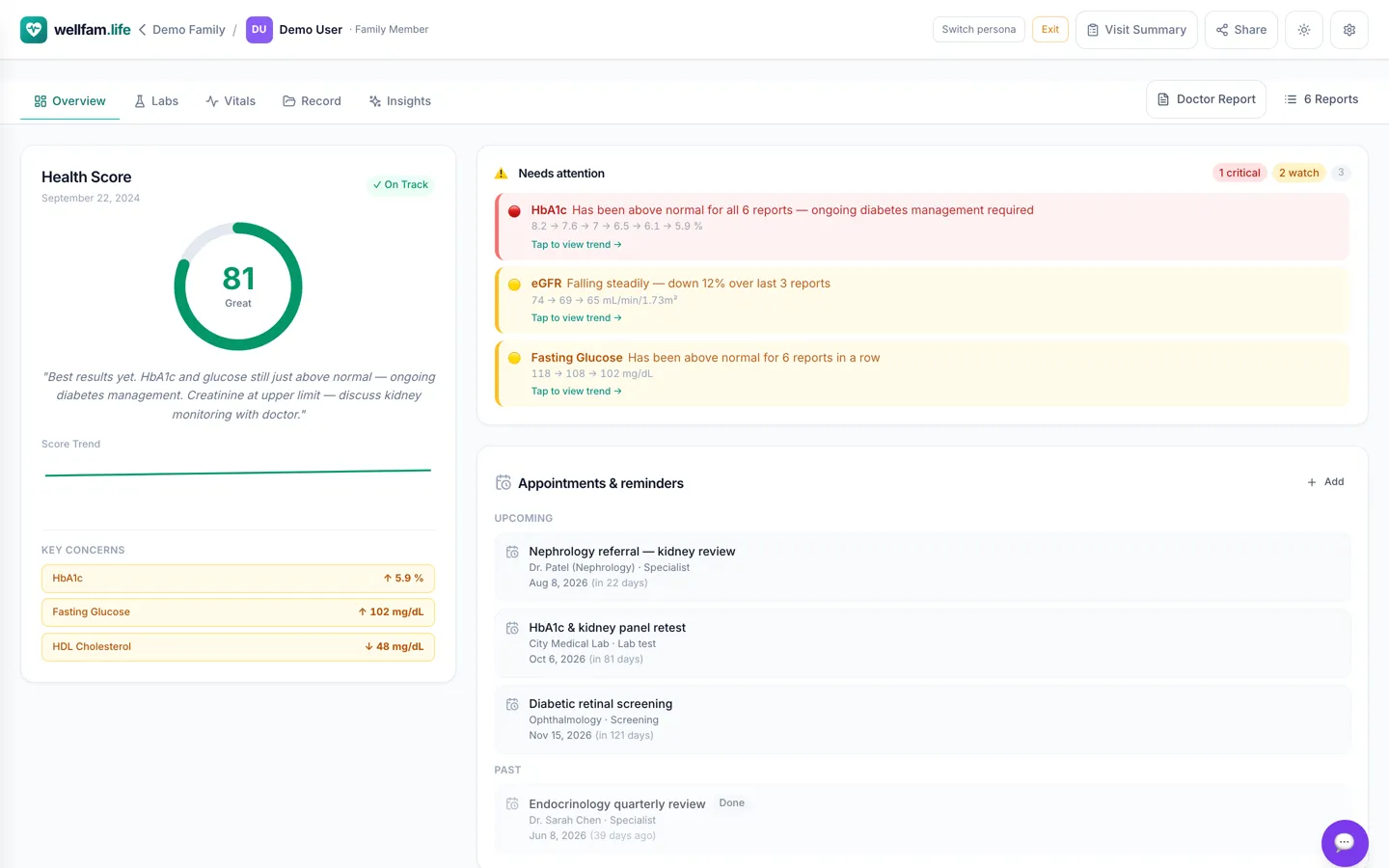
Task: Click calendar icon for Endocrinology quarterly review
Action: [512, 803]
